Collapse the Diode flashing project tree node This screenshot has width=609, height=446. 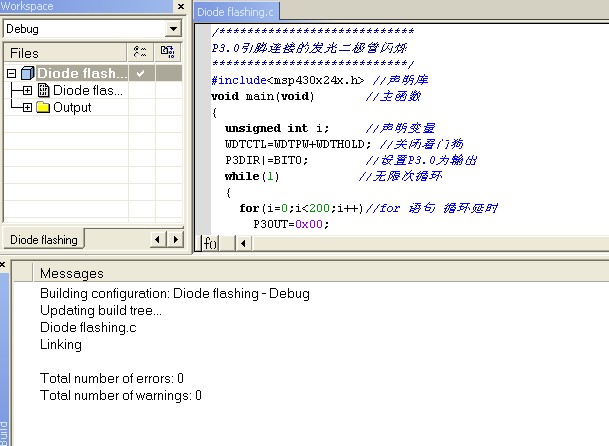pos(11,73)
